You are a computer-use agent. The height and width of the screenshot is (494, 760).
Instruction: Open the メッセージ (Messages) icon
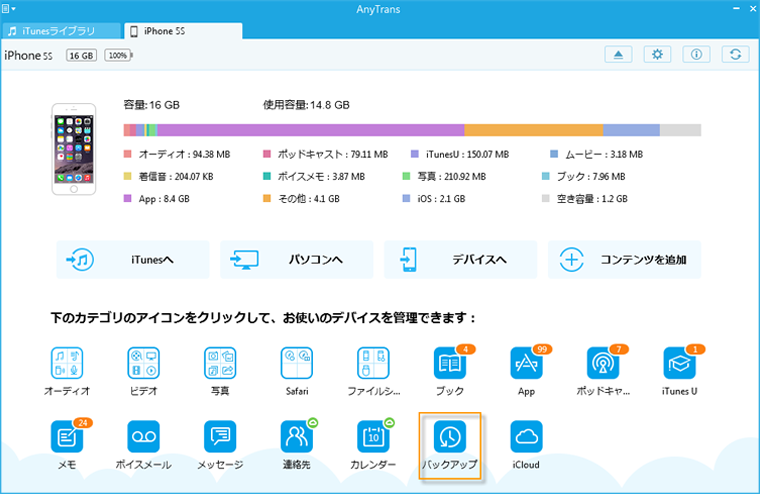[x=220, y=436]
